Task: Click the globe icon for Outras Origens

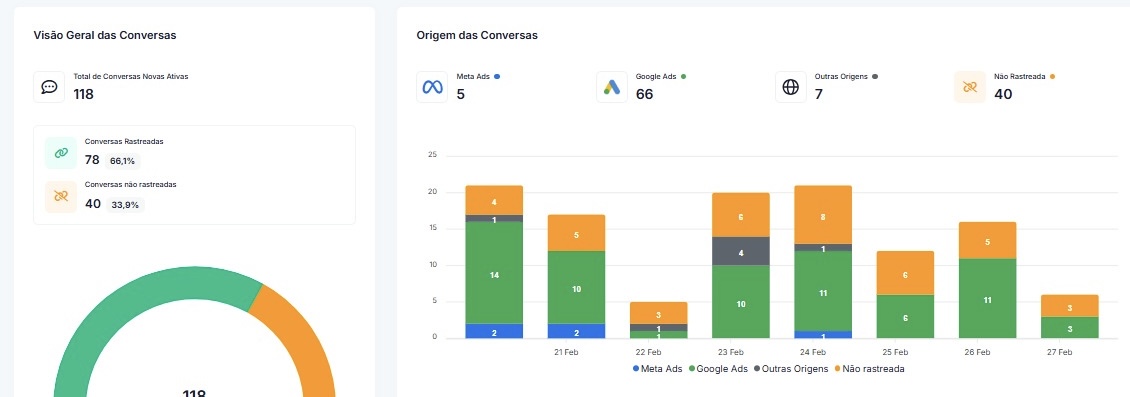Action: tap(791, 87)
